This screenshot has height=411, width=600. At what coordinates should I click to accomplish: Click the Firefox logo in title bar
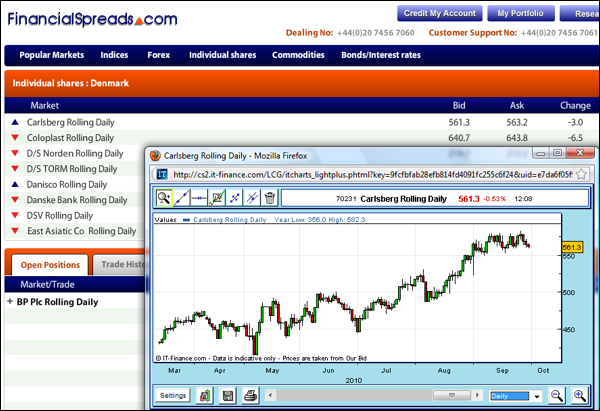(155, 155)
